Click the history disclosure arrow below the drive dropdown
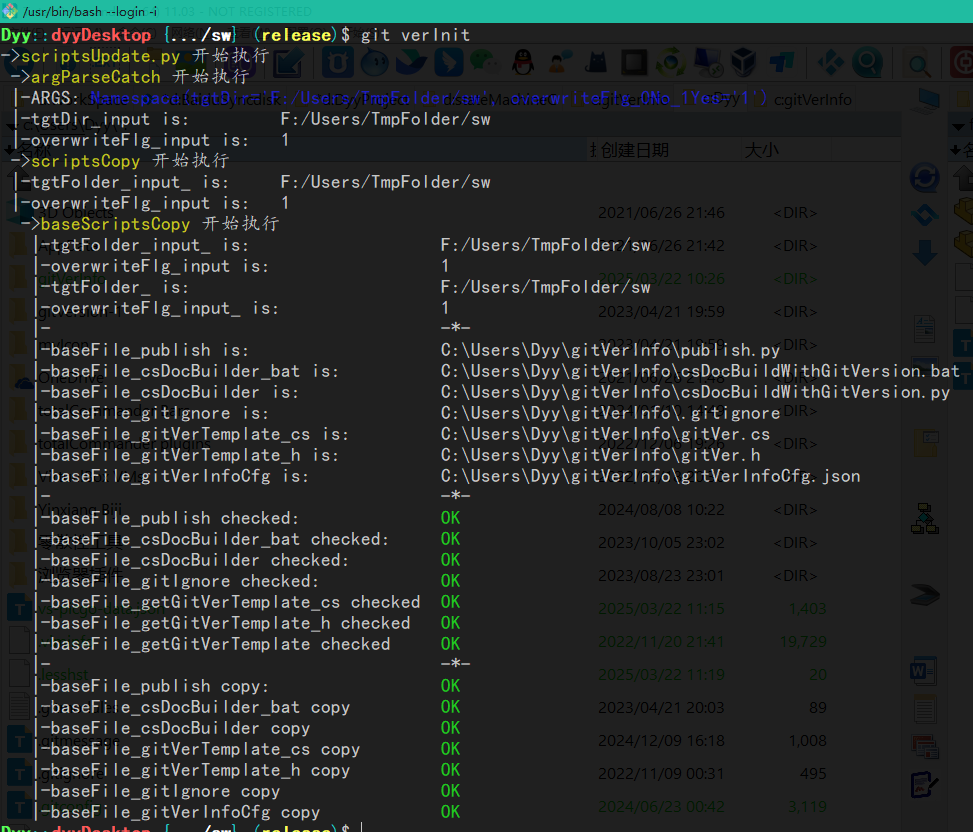 click(x=955, y=150)
